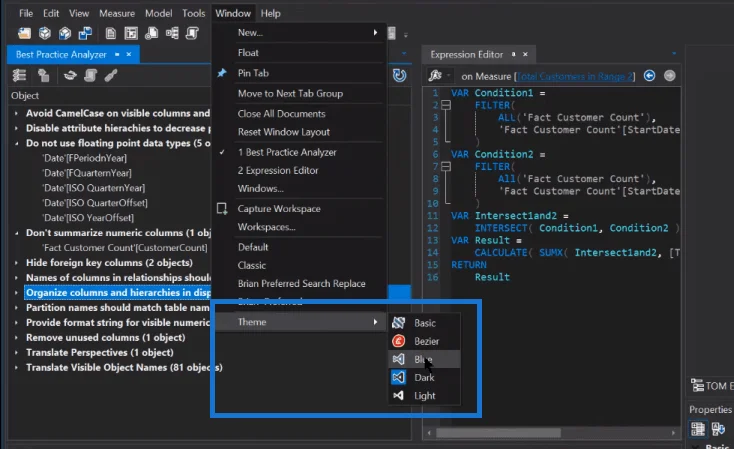The width and height of the screenshot is (734, 449).
Task: Collapse 'Do not use floating point' rule
Action: [x=16, y=143]
